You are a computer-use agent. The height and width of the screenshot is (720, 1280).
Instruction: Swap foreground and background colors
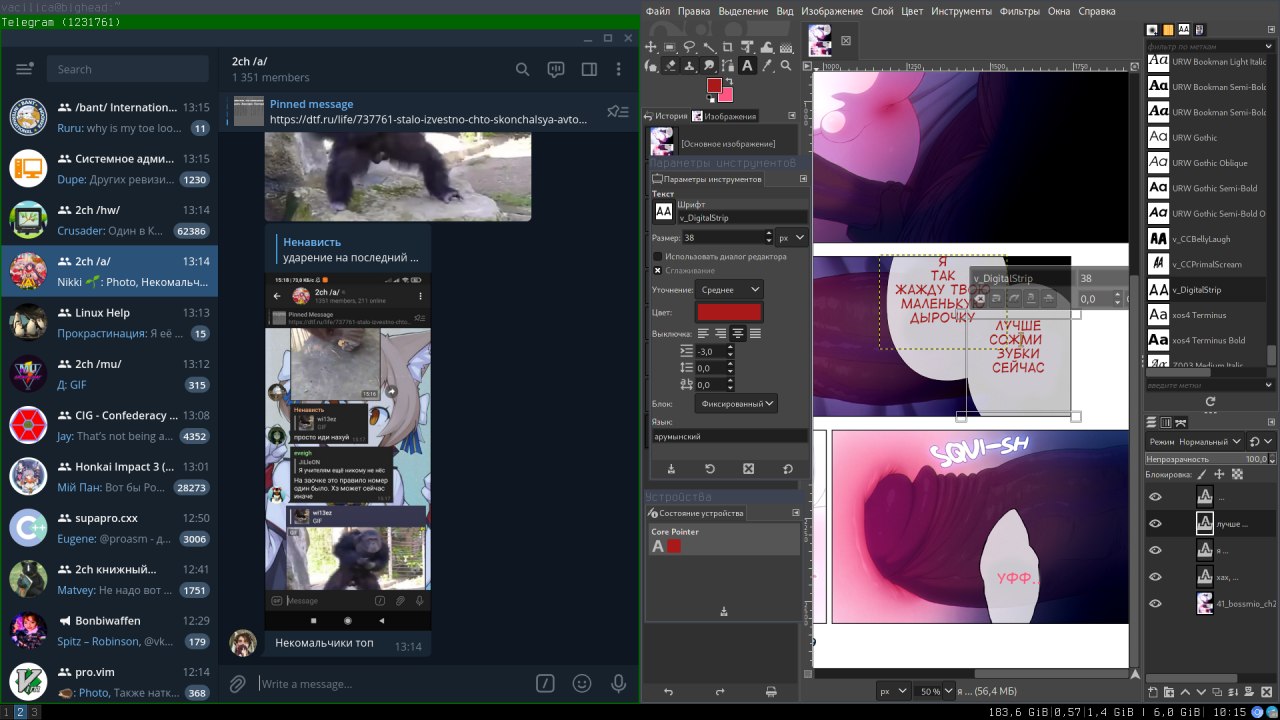tap(729, 81)
